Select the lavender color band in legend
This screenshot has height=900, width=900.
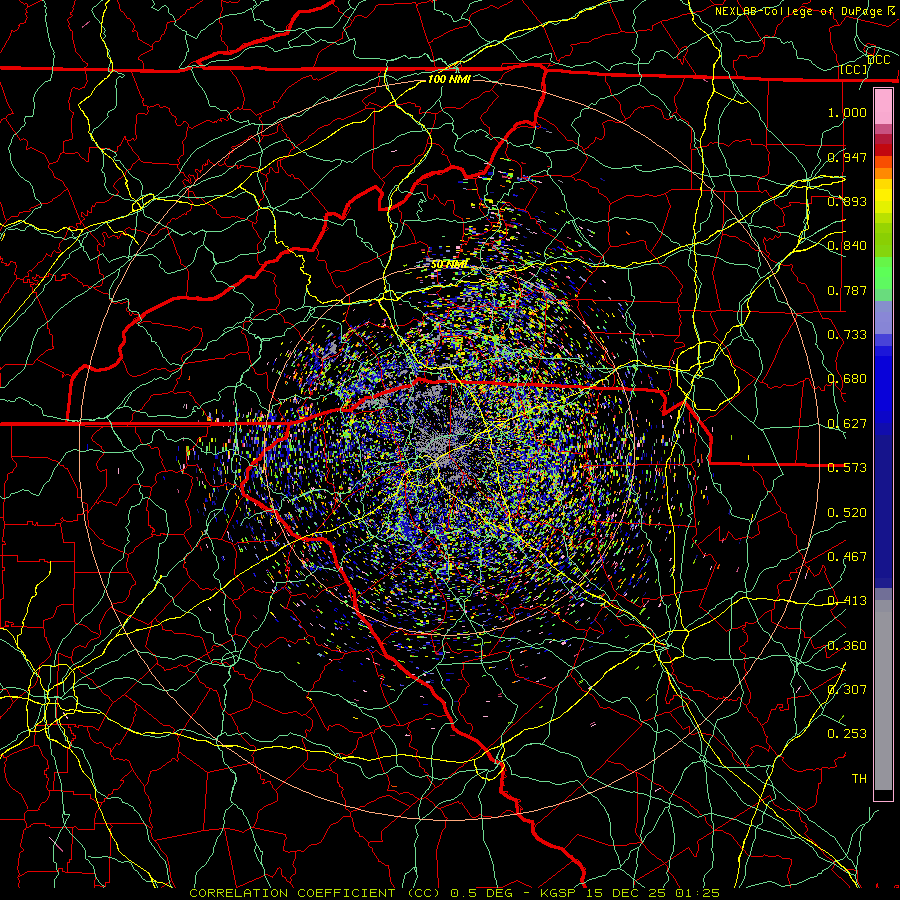coord(883,317)
